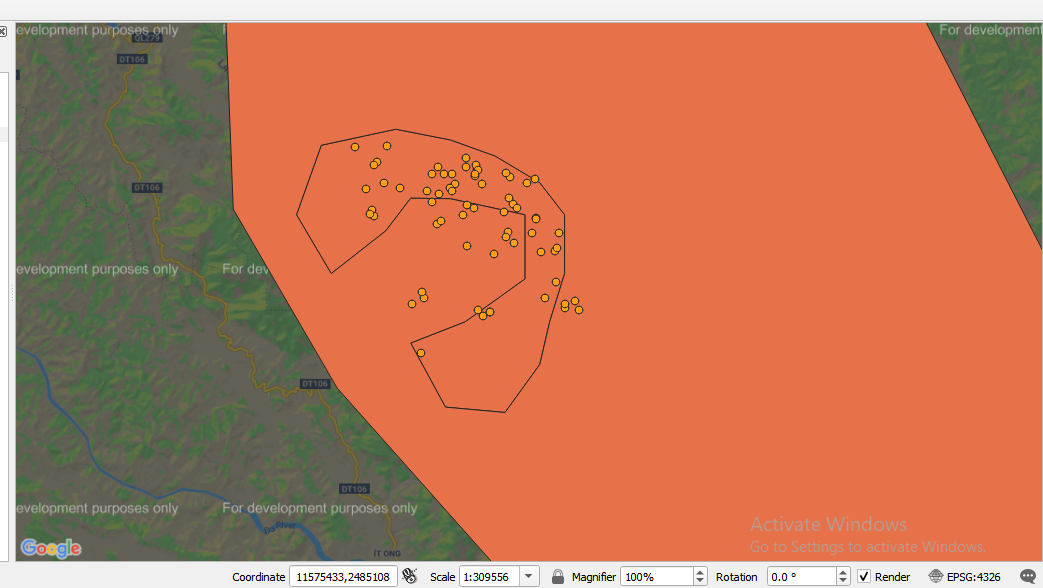Viewport: 1043px width, 588px height.
Task: Uncheck the Render checkbox
Action: click(863, 577)
